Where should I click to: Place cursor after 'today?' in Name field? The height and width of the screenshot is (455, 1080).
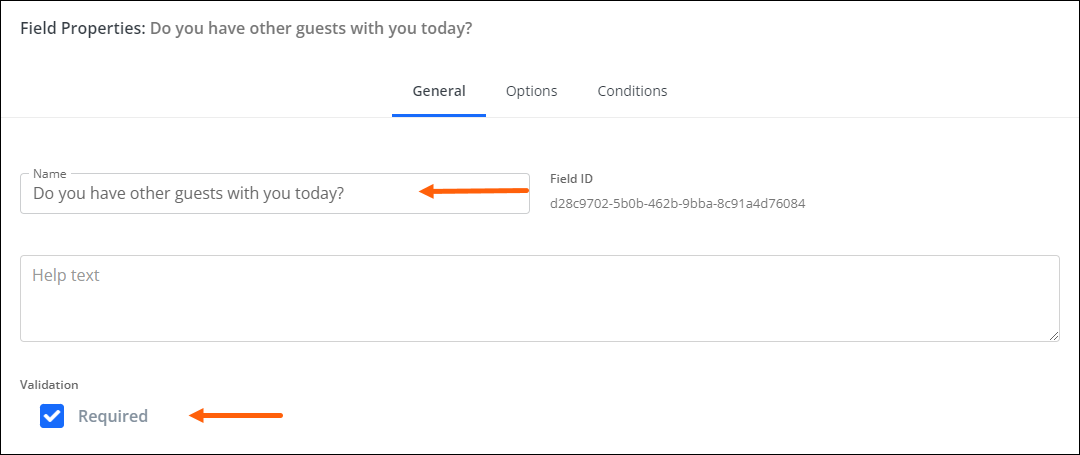point(346,193)
